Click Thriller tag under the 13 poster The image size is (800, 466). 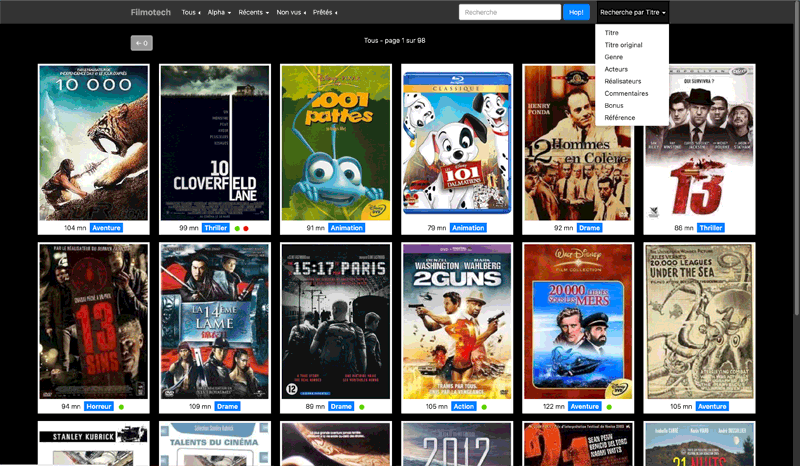(711, 228)
